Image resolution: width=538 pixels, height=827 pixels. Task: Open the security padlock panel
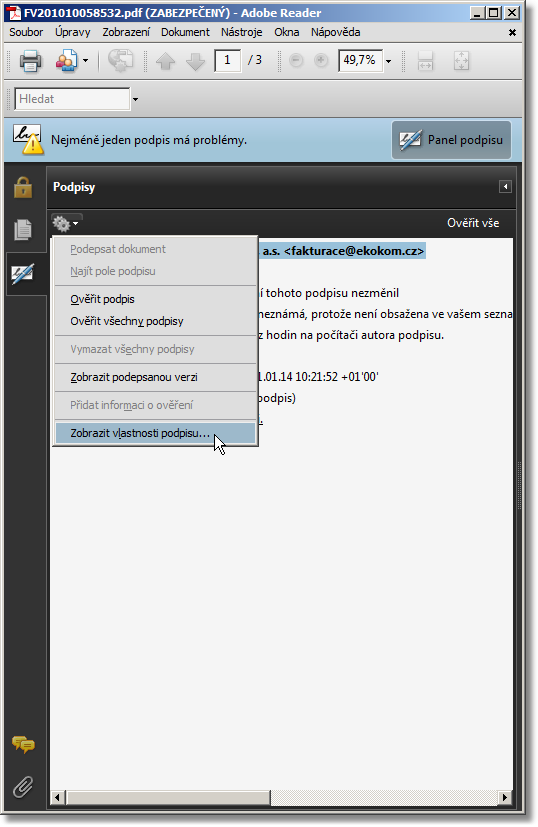23,187
